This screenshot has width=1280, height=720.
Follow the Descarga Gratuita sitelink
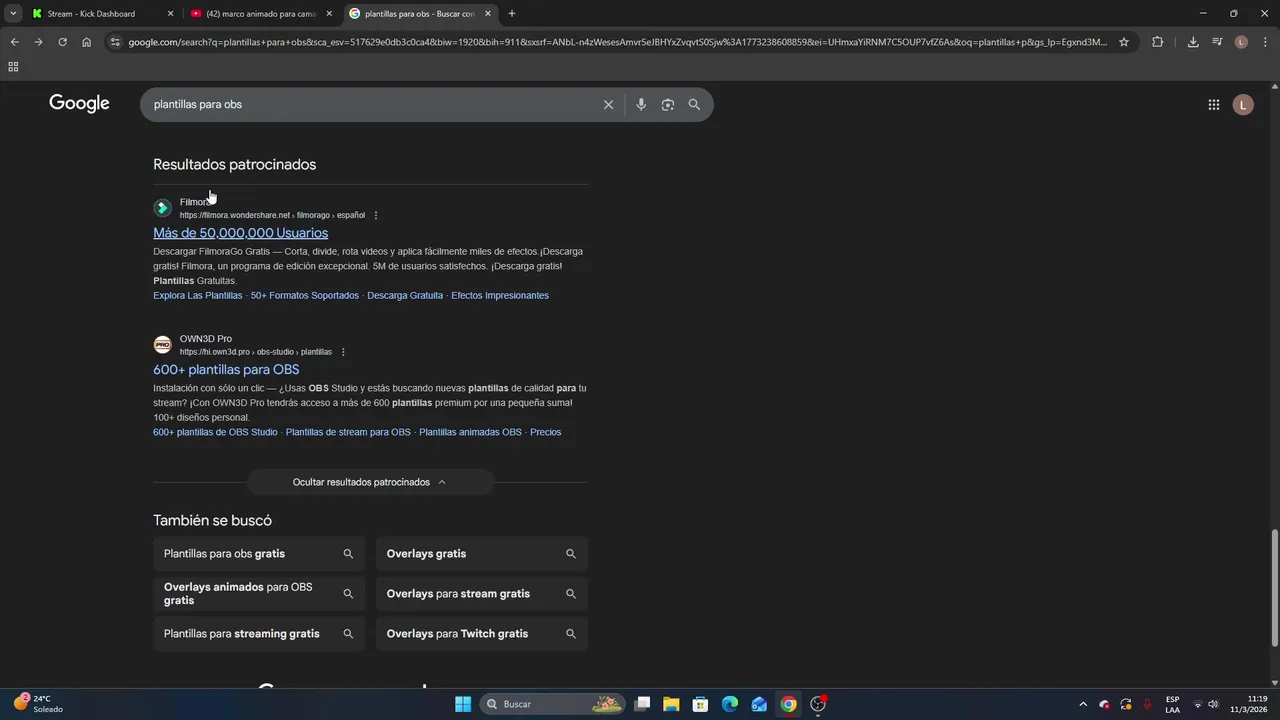[405, 296]
